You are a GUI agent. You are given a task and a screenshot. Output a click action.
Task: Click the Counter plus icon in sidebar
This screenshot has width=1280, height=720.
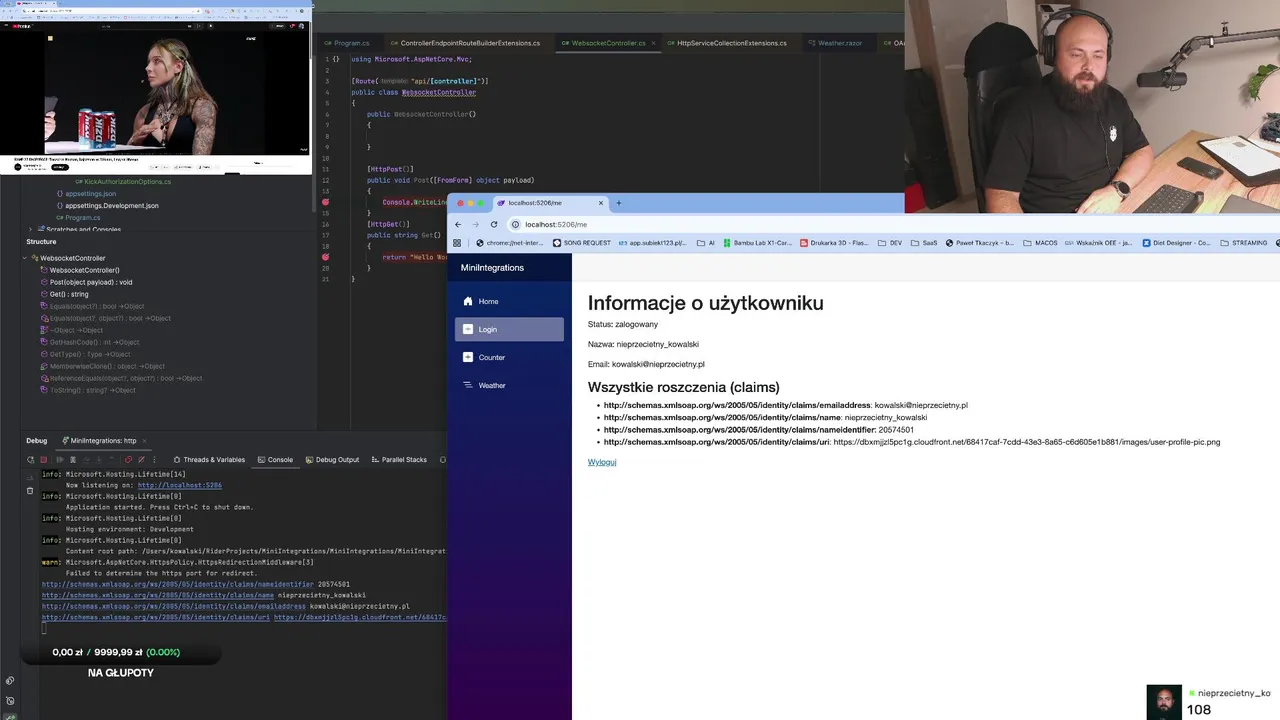[x=467, y=357]
